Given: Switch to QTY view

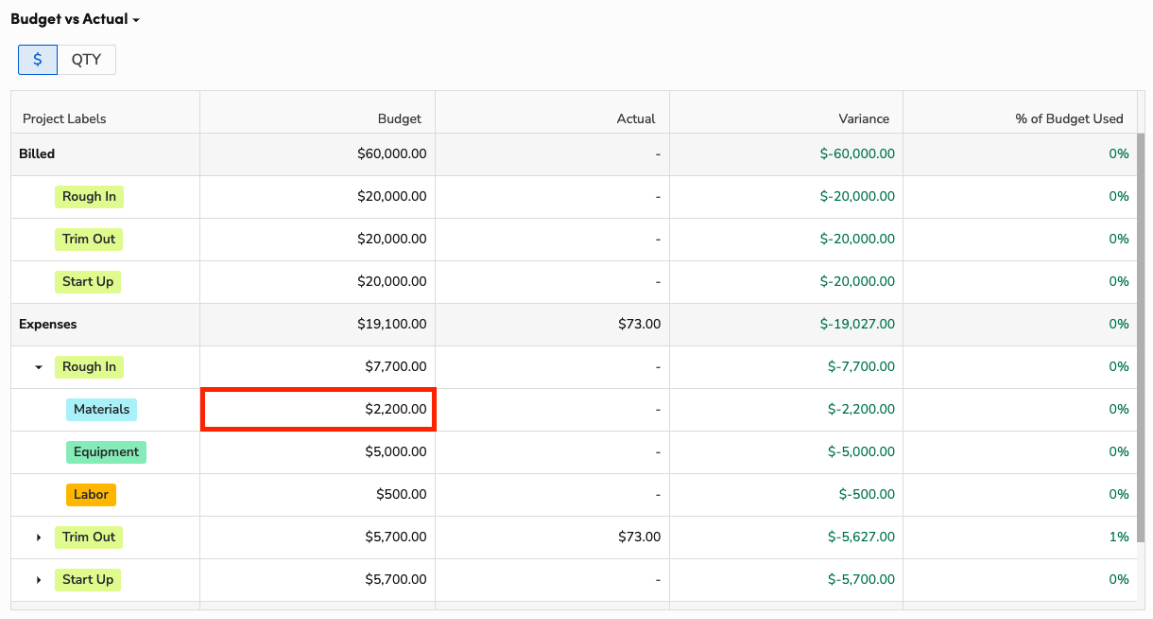Looking at the screenshot, I should pyautogui.click(x=86, y=60).
